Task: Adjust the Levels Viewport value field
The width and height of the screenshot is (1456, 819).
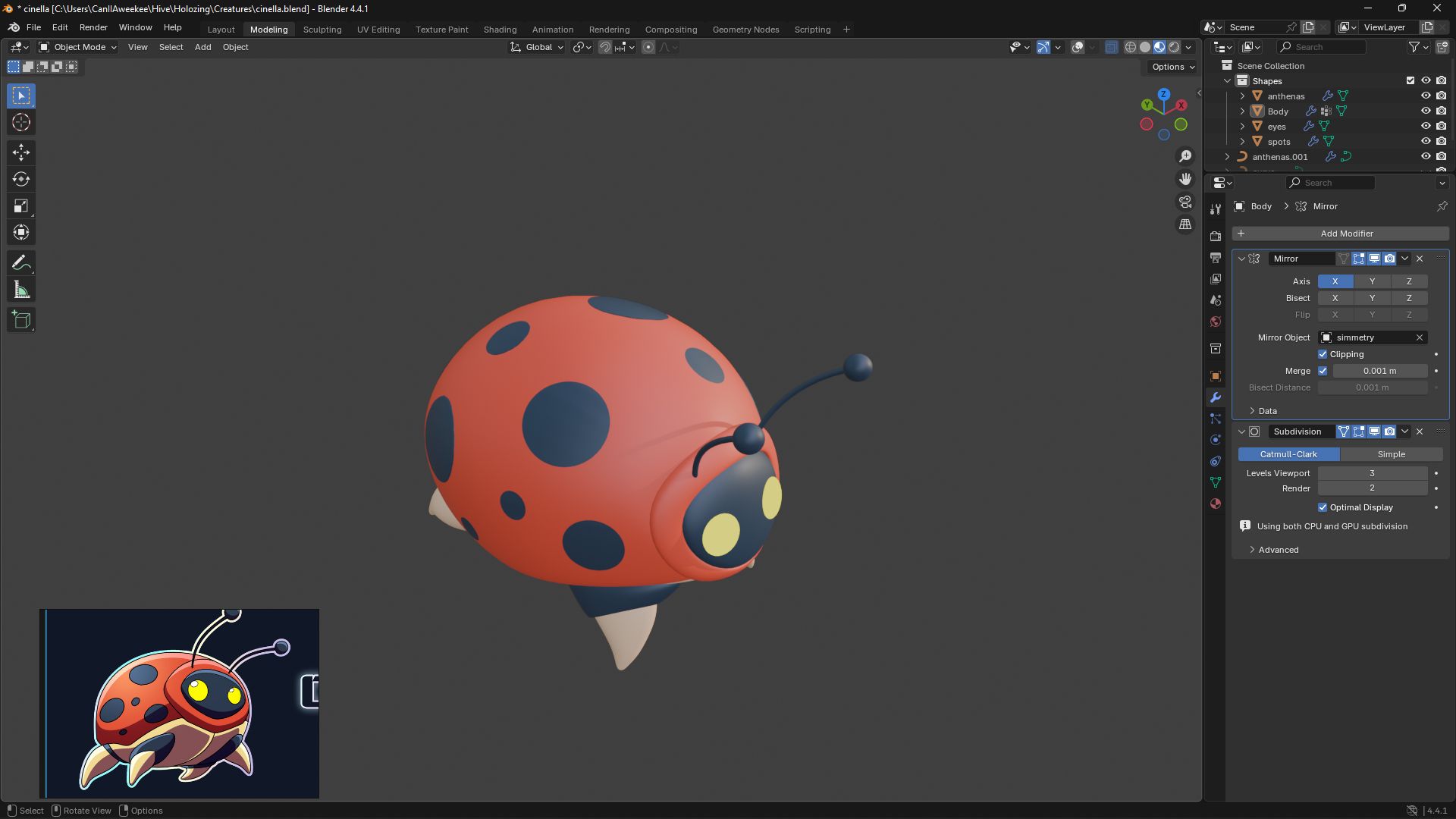Action: point(1373,473)
